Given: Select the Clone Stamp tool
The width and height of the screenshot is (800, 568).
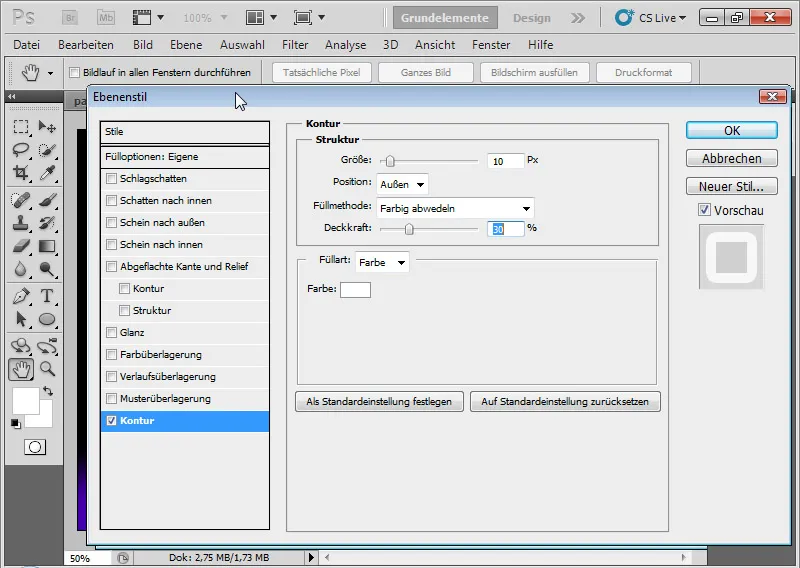Looking at the screenshot, I should [21, 223].
